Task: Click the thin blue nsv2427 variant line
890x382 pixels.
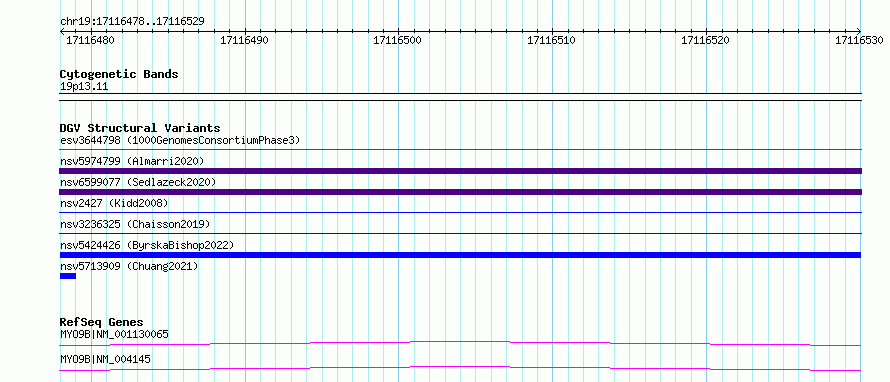Action: tap(460, 213)
